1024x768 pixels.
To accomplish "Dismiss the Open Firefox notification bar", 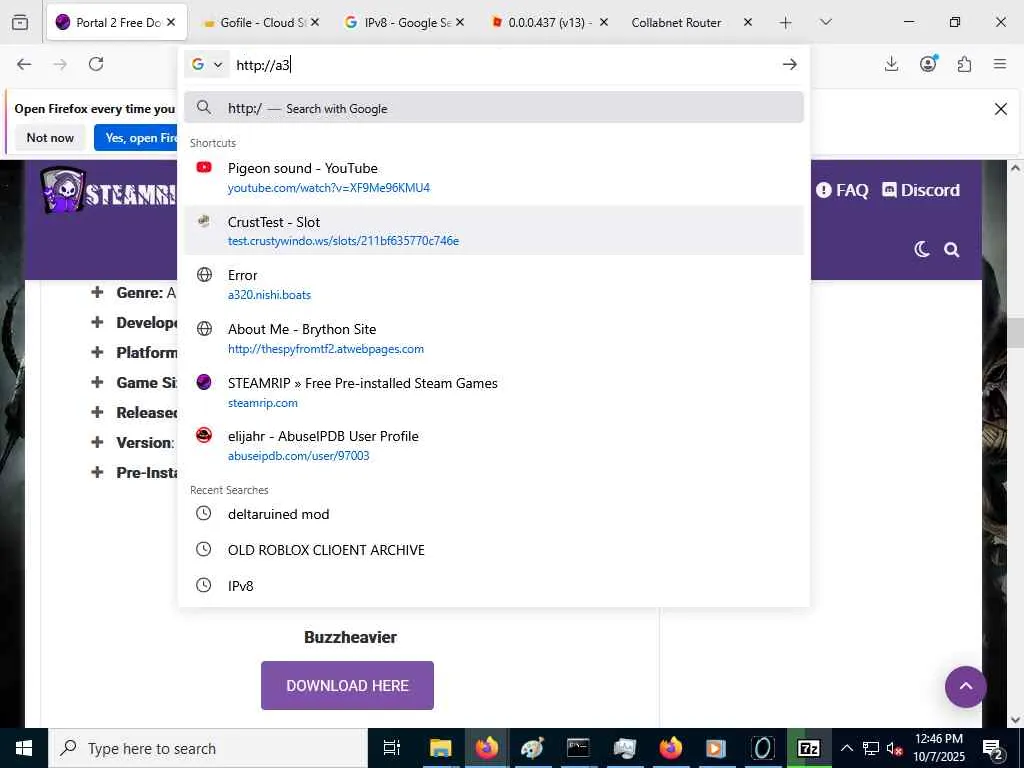I will (1000, 109).
